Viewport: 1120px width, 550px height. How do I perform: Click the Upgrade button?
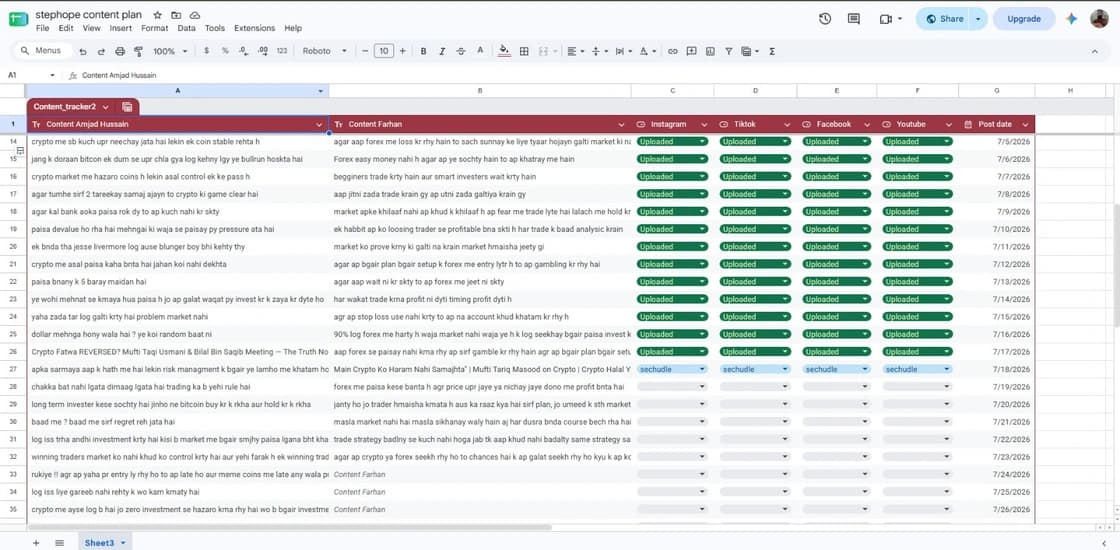[1024, 19]
